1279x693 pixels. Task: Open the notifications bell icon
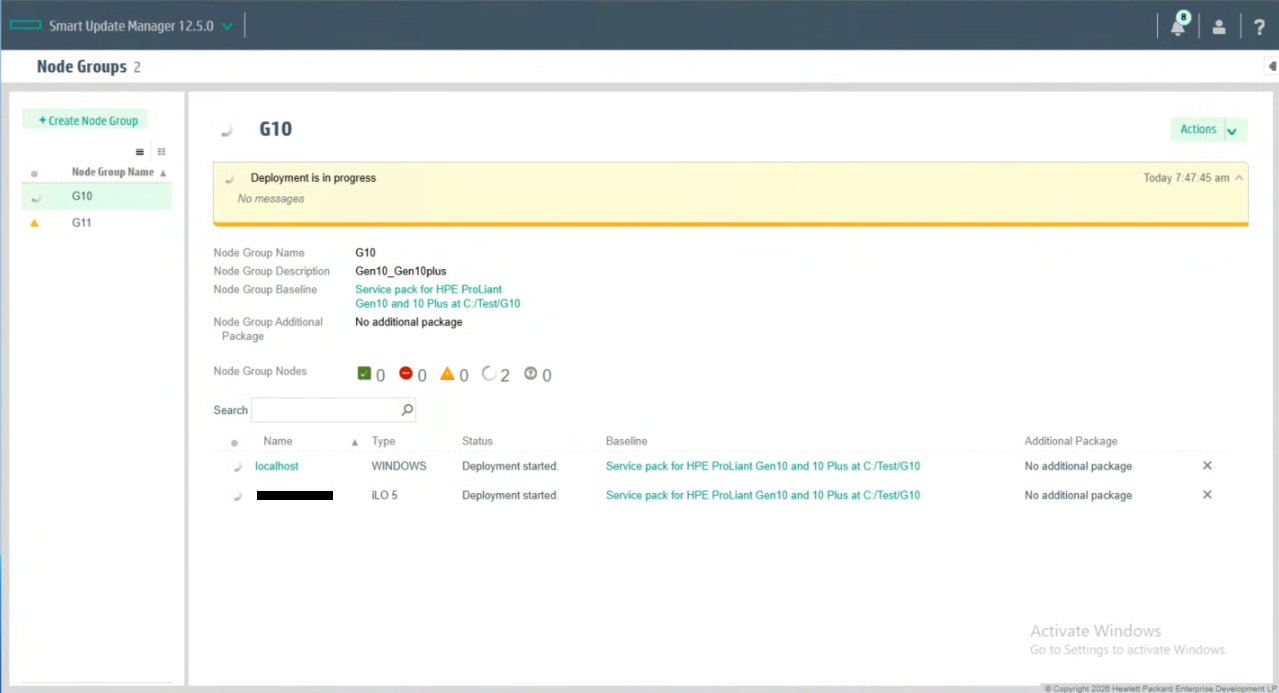pos(1178,27)
